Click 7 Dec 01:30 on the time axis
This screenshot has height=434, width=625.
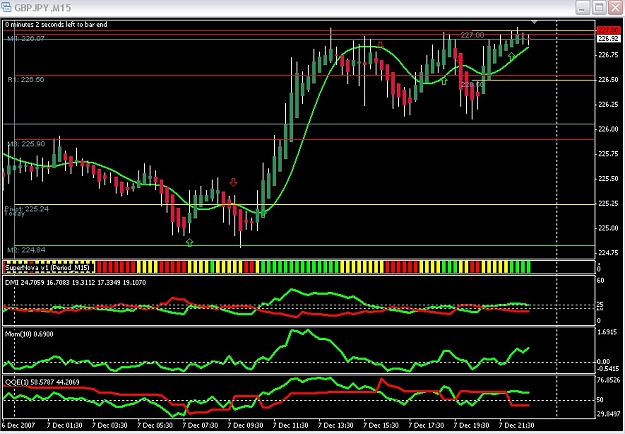pyautogui.click(x=65, y=425)
